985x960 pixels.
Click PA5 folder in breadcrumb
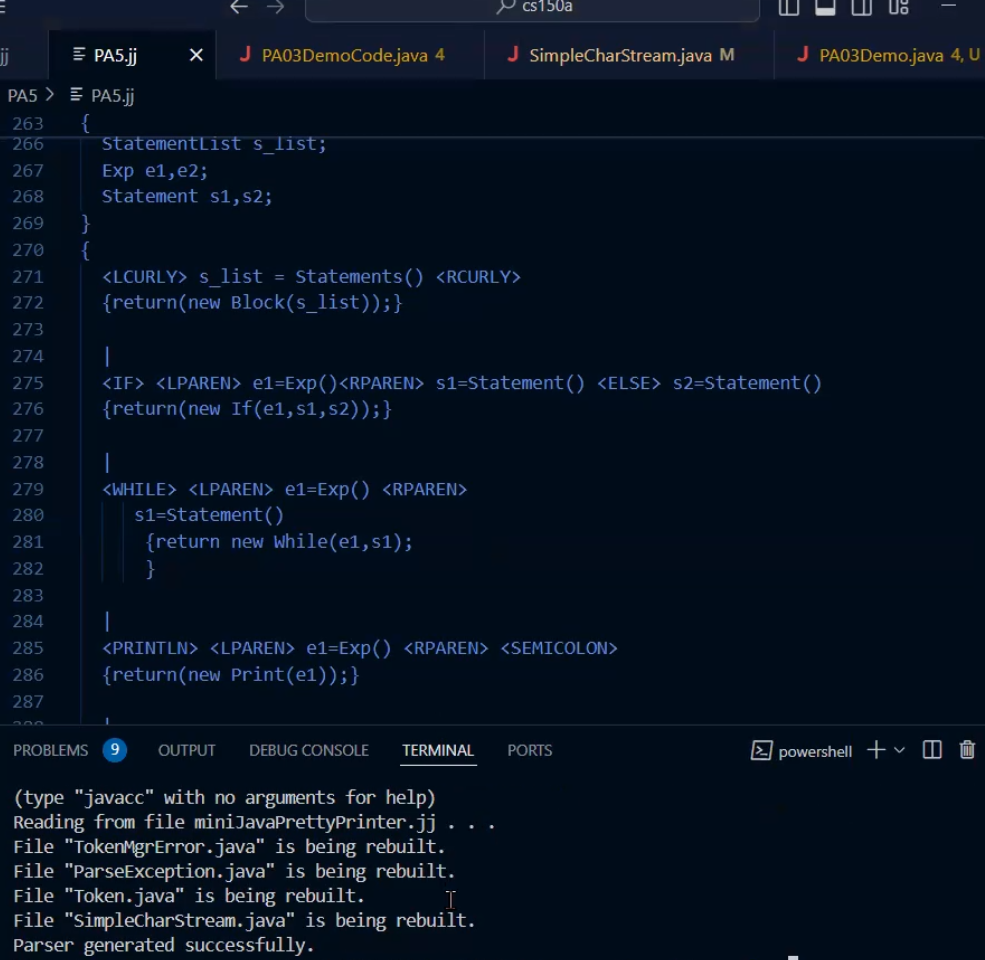coord(22,95)
